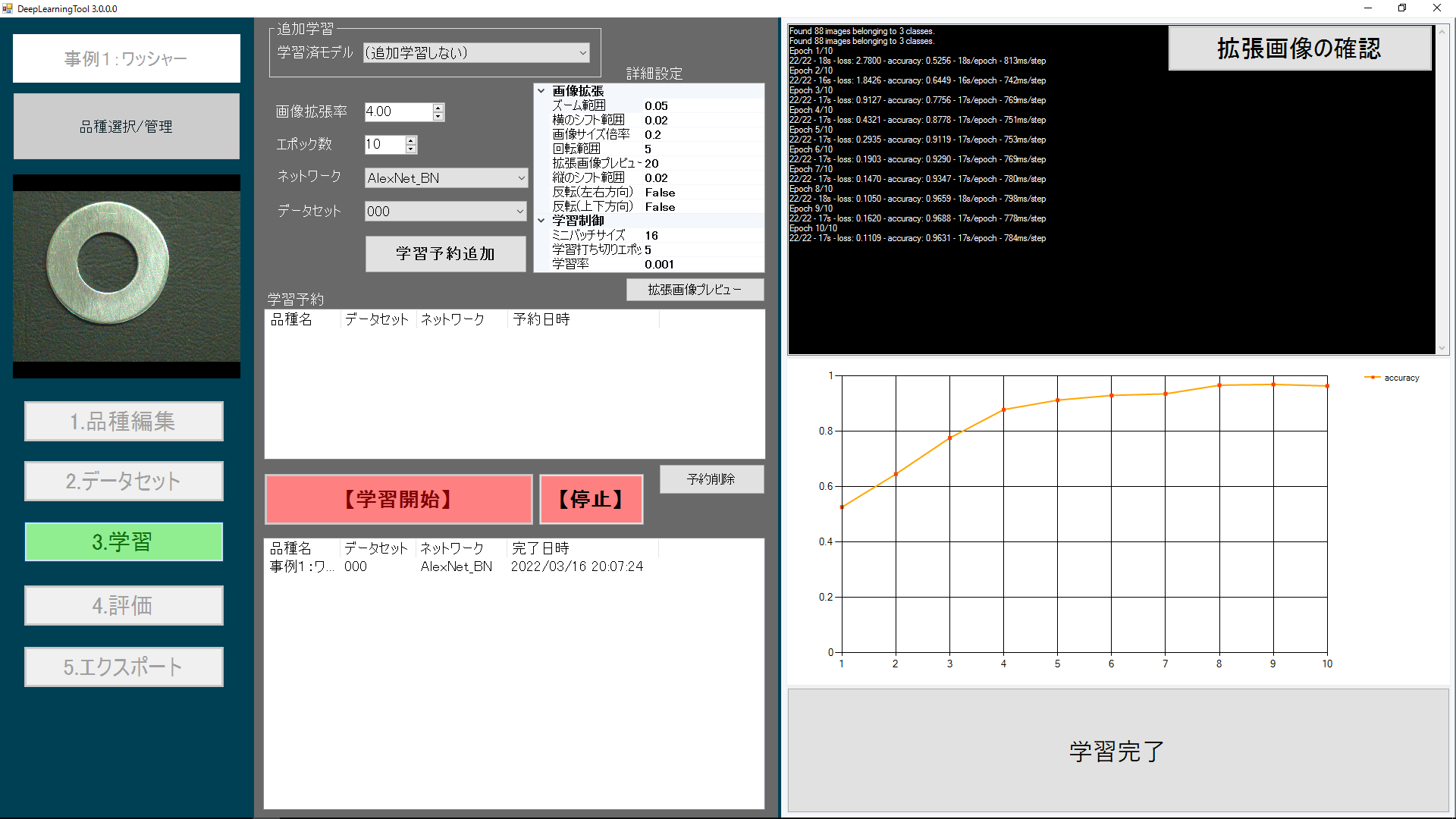Click the 予約削除 button
Screen dimensions: 1456x819
[711, 479]
